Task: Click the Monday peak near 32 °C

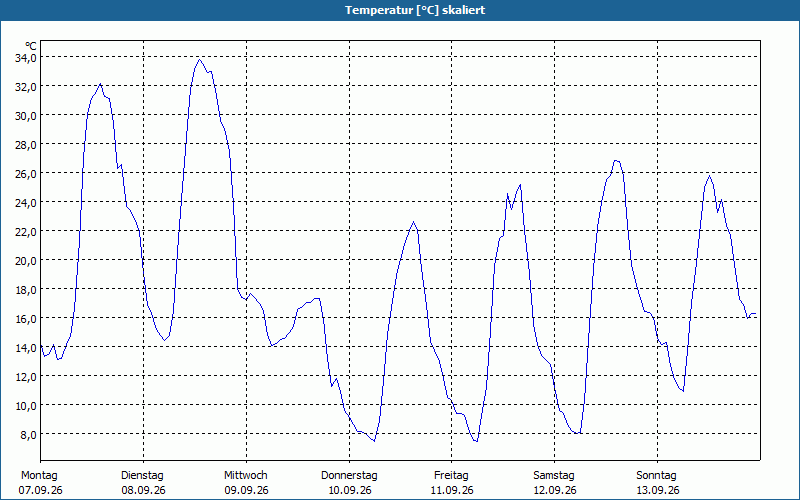Action: tap(101, 84)
